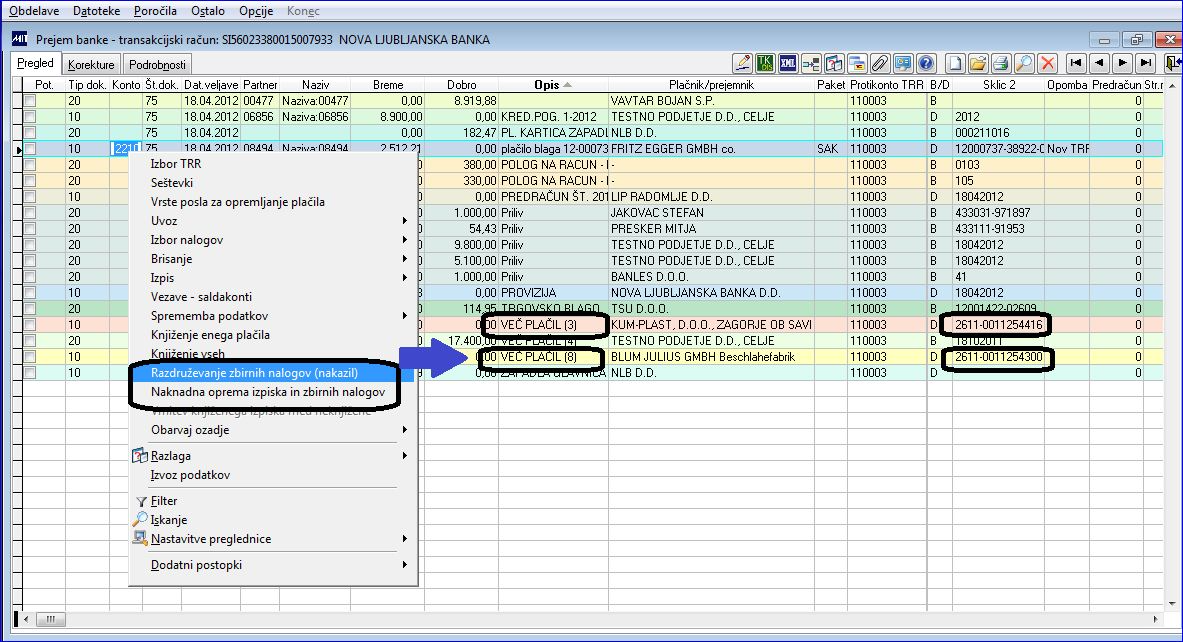Toggle the checkbox on the last row (NLB D.D.)
This screenshot has width=1183, height=642.
tap(31, 373)
